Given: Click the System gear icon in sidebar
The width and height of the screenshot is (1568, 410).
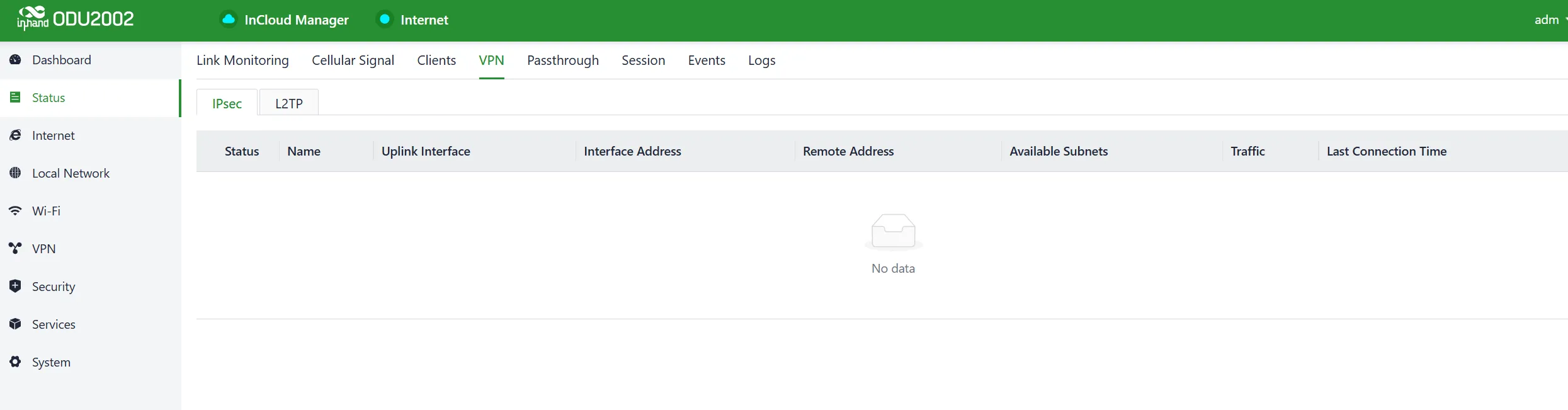Looking at the screenshot, I should [x=16, y=362].
